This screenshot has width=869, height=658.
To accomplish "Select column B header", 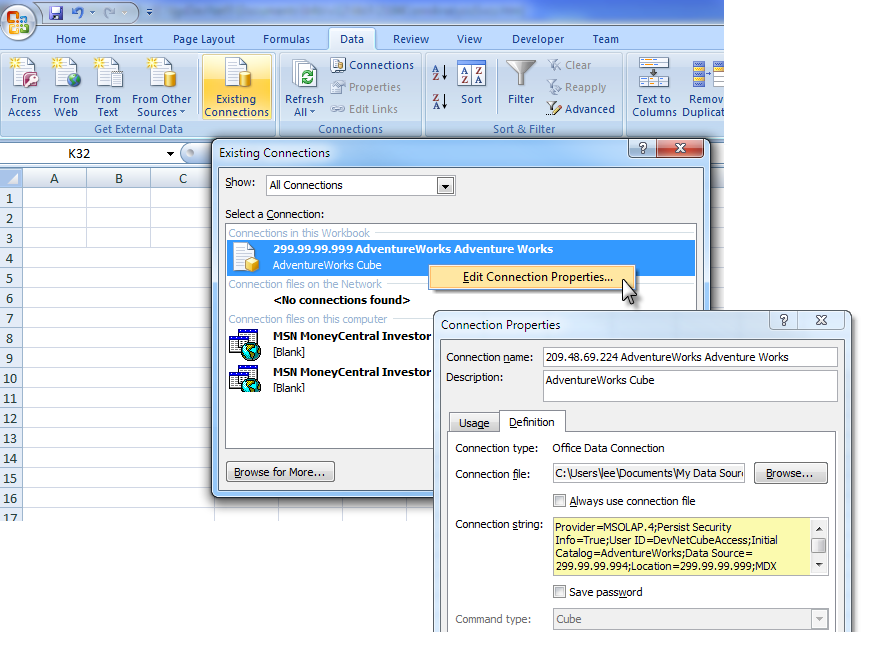I will point(119,179).
